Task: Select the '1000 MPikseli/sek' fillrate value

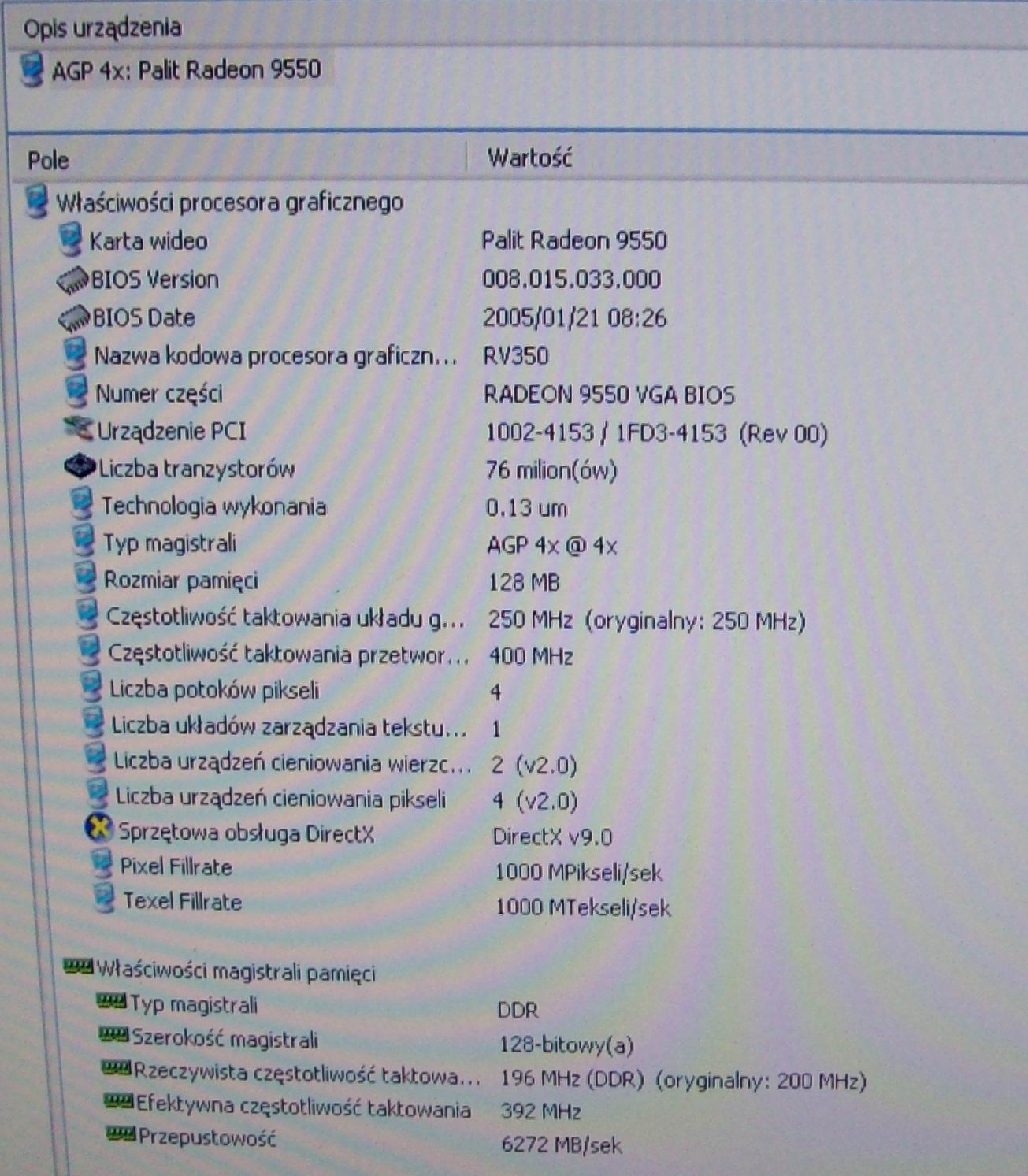Action: [x=578, y=873]
